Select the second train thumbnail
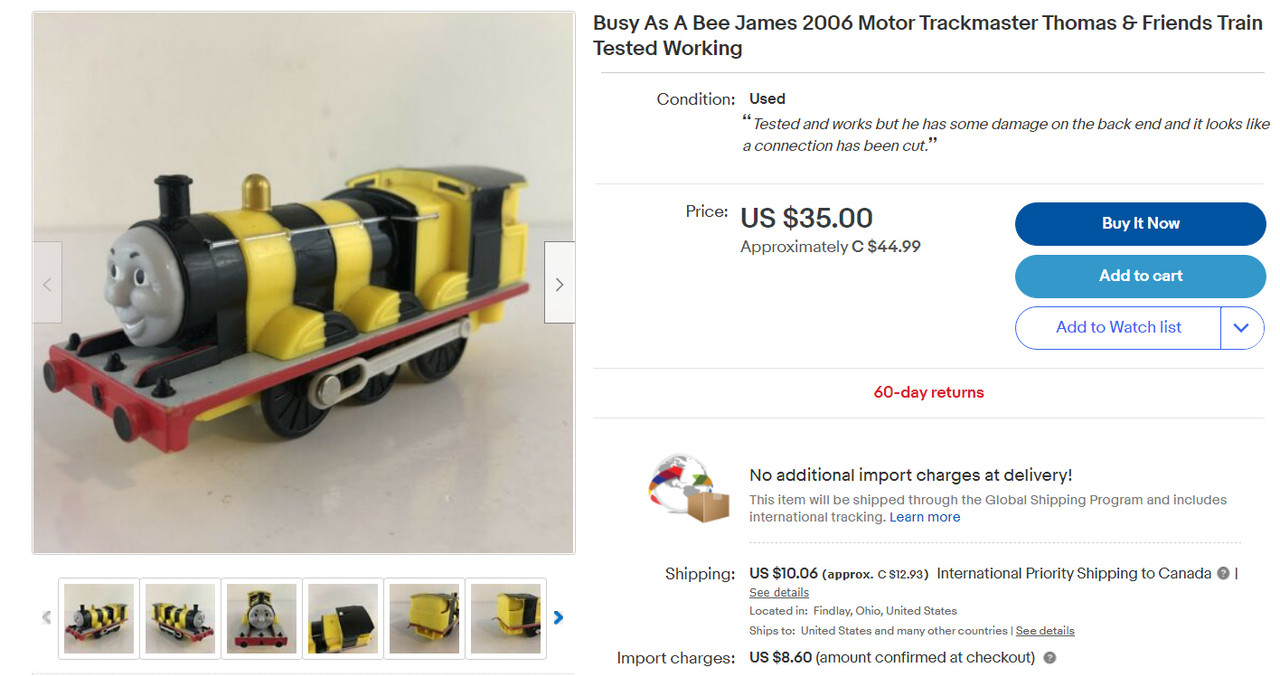The image size is (1280, 676). pyautogui.click(x=180, y=618)
